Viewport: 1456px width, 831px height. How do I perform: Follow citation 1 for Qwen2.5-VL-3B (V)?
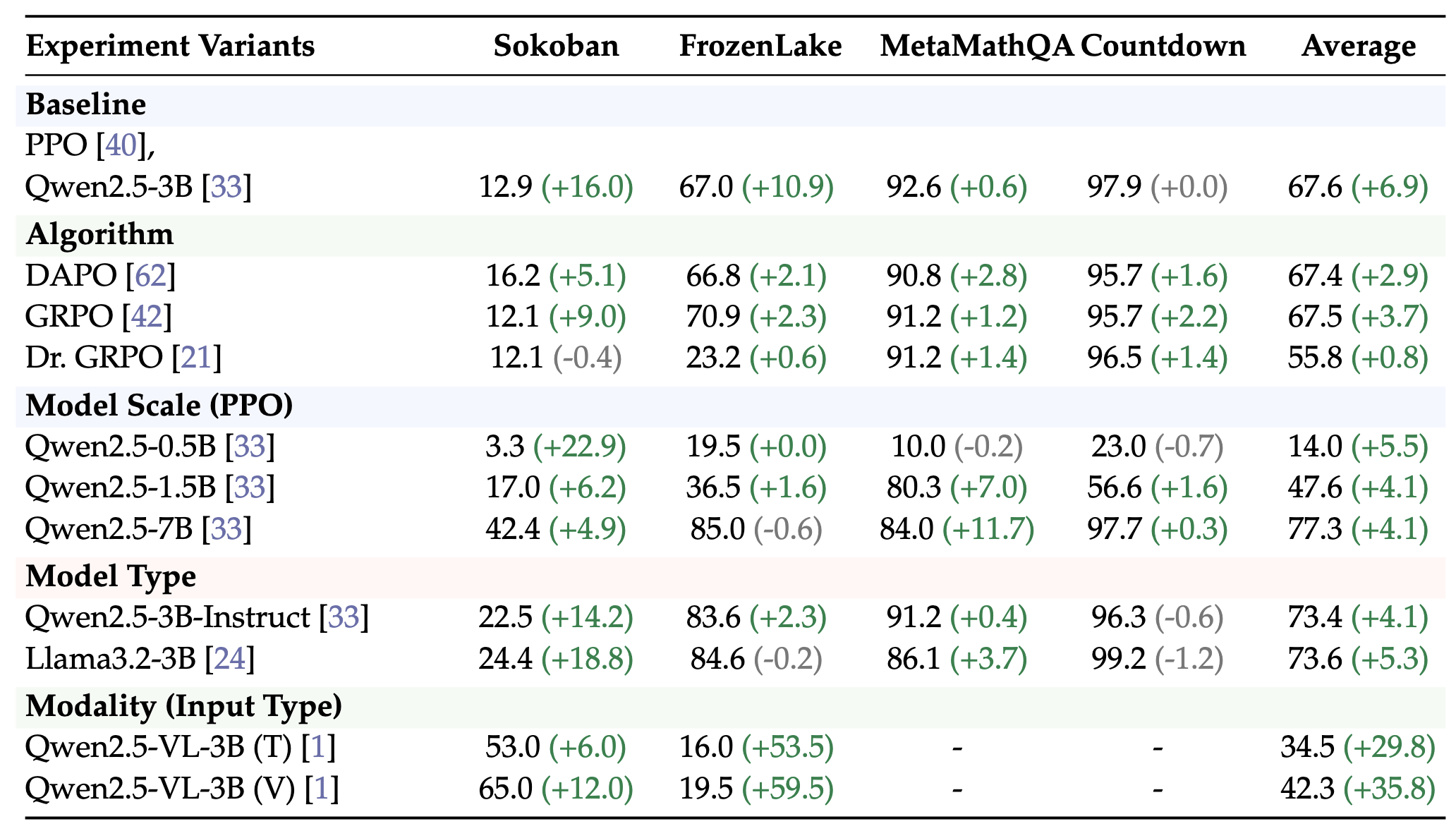point(322,789)
